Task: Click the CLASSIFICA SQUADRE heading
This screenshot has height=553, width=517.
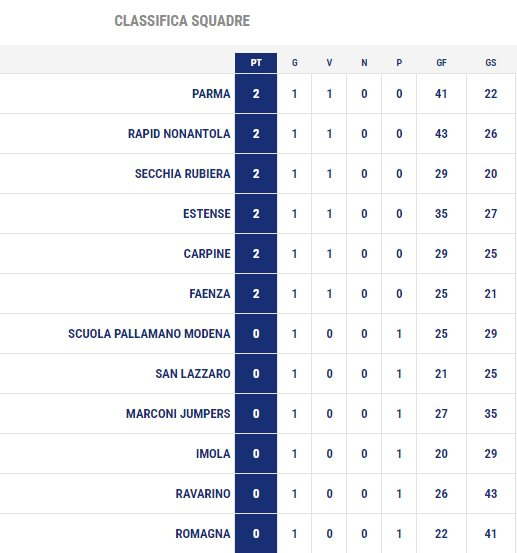Action: click(182, 21)
